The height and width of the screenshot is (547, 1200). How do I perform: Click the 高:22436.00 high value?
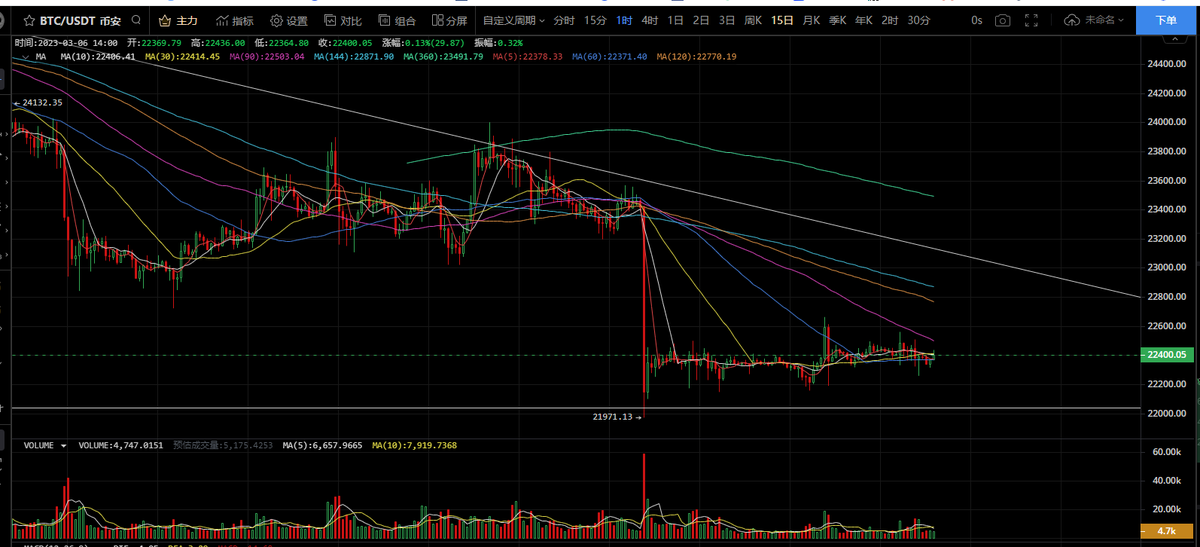click(217, 43)
